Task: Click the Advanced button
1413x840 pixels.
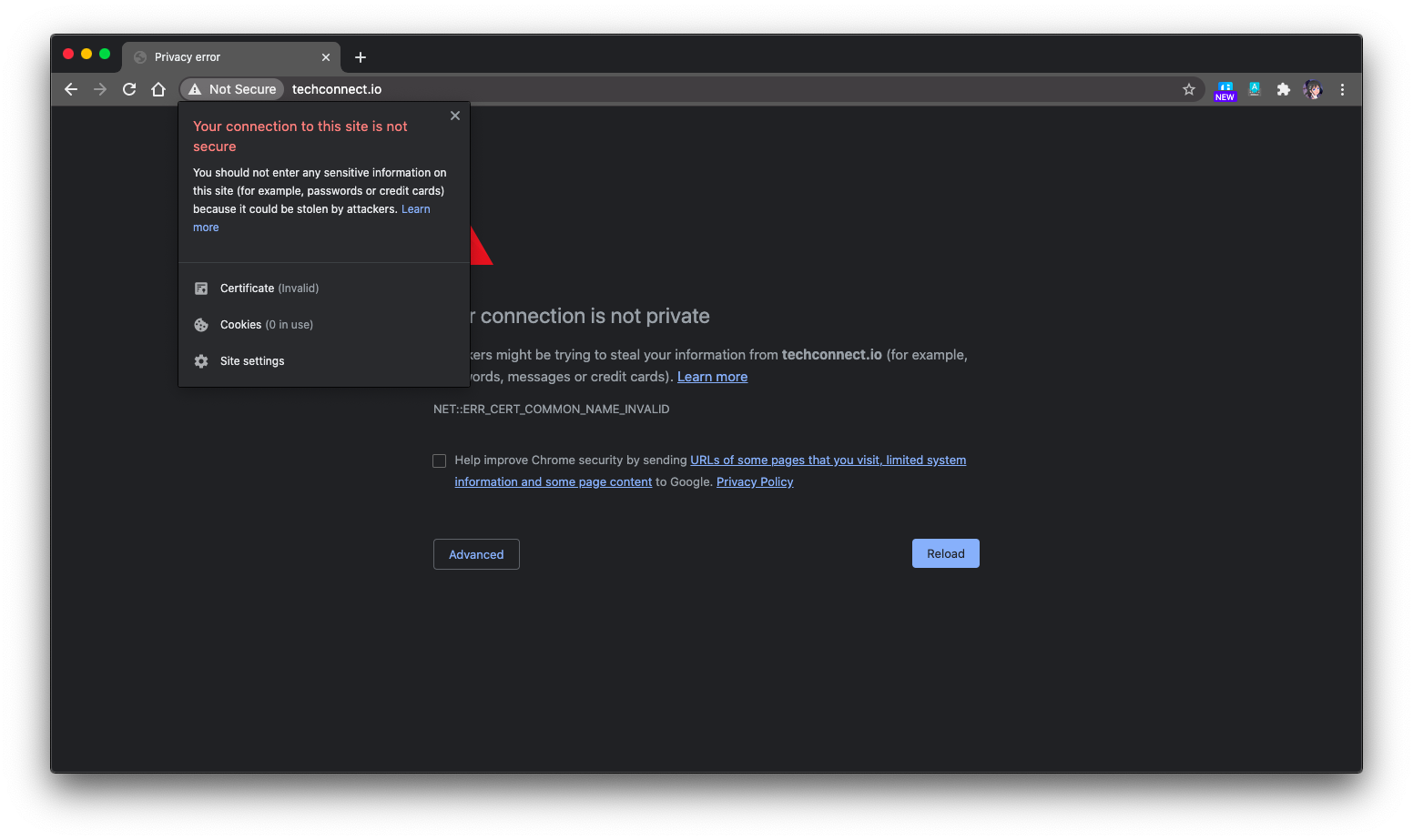Action: [x=476, y=554]
